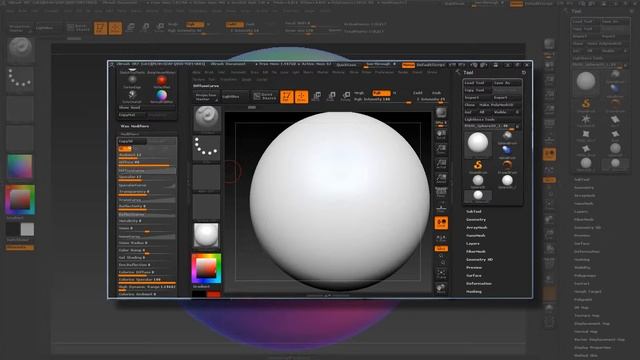Viewport: 640px width, 360px height.
Task: Toggle the orange Rgb button
Action: coord(380,93)
